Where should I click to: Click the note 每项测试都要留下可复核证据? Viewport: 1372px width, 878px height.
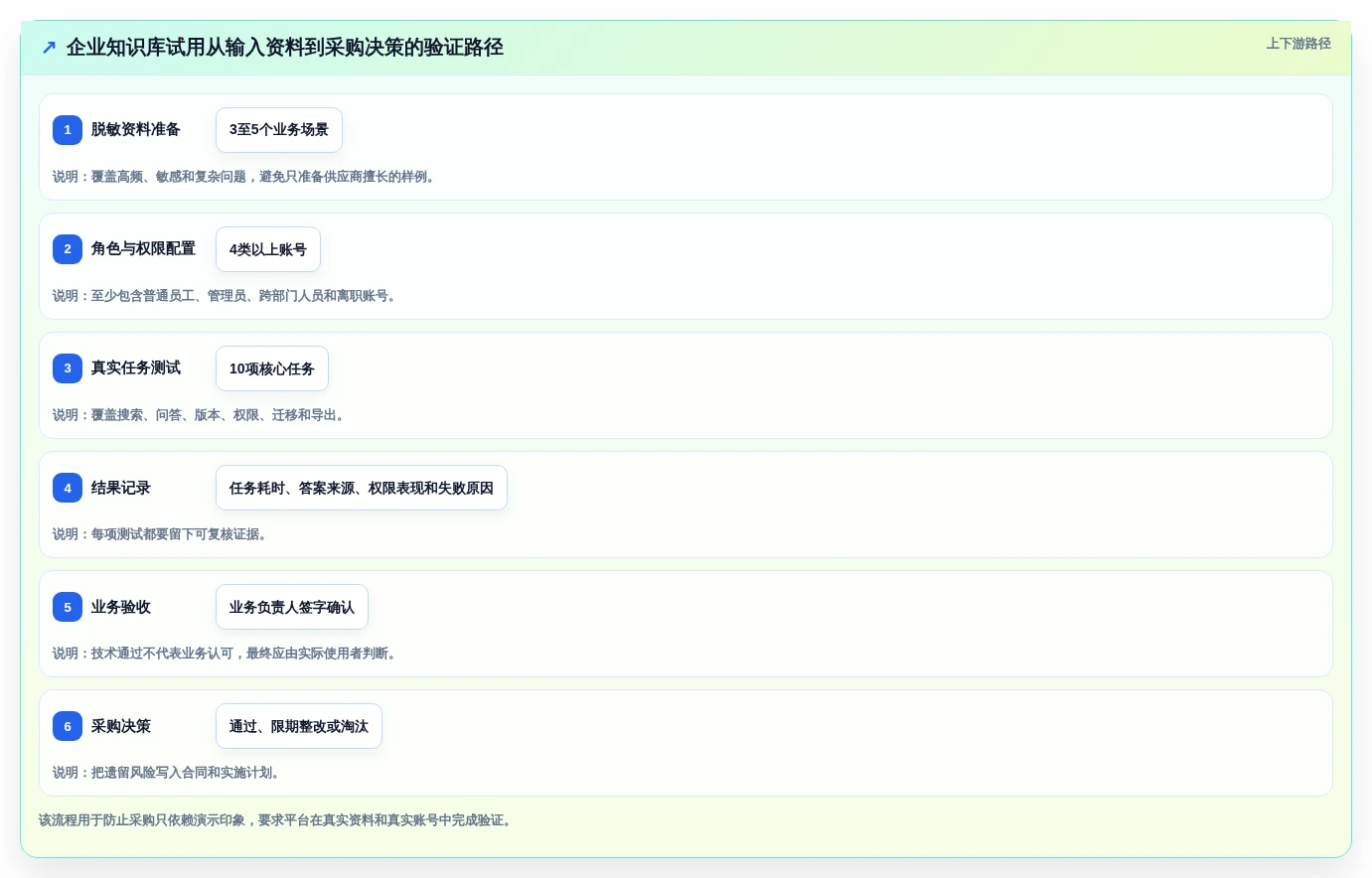point(162,534)
